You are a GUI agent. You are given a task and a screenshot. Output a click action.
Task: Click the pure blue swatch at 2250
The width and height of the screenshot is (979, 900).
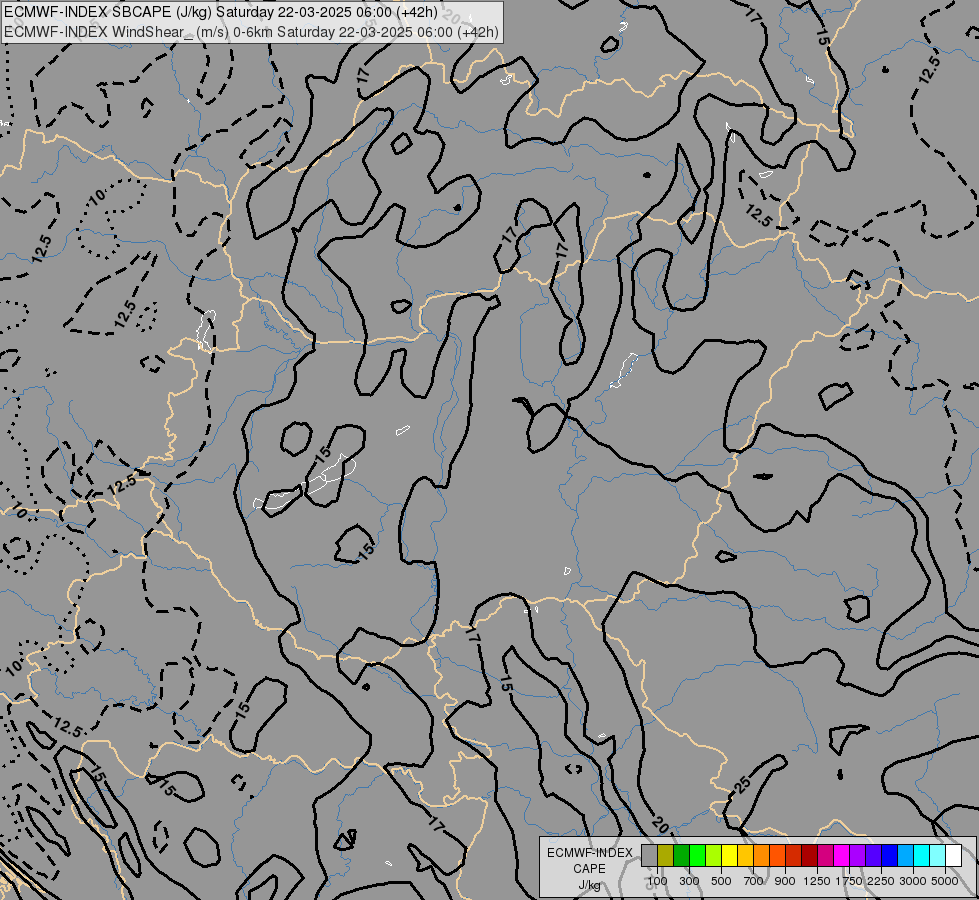890,855
